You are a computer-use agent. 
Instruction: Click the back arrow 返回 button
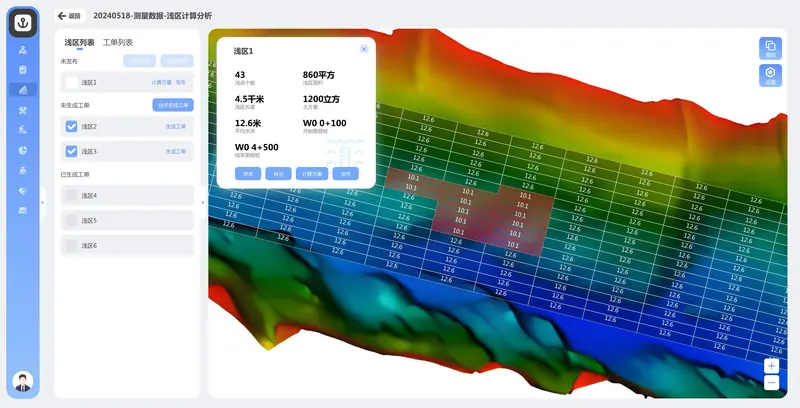click(69, 16)
